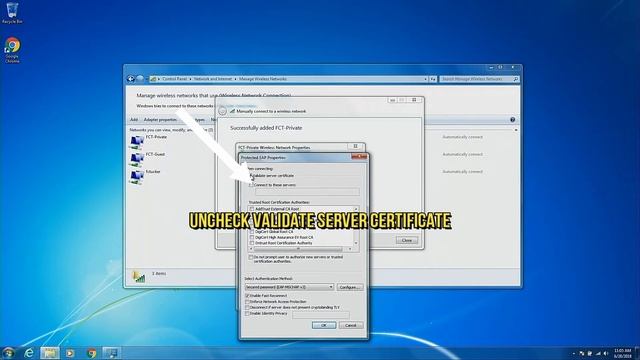Click the search magnifier in Control Panel
Screen dimensions: 640x360
516,79
